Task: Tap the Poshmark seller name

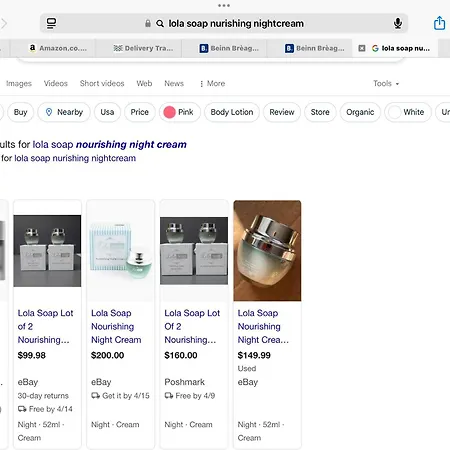Action: 184,382
